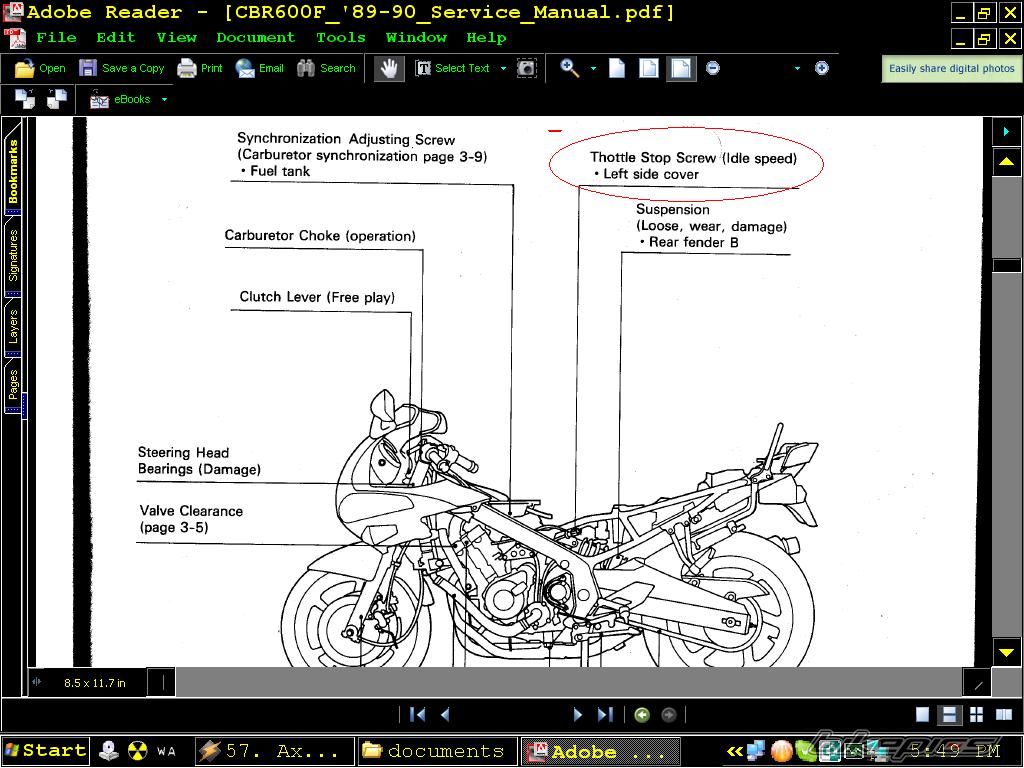The image size is (1024, 768).
Task: Pick the Zoom In magnifier tool
Action: (x=569, y=68)
